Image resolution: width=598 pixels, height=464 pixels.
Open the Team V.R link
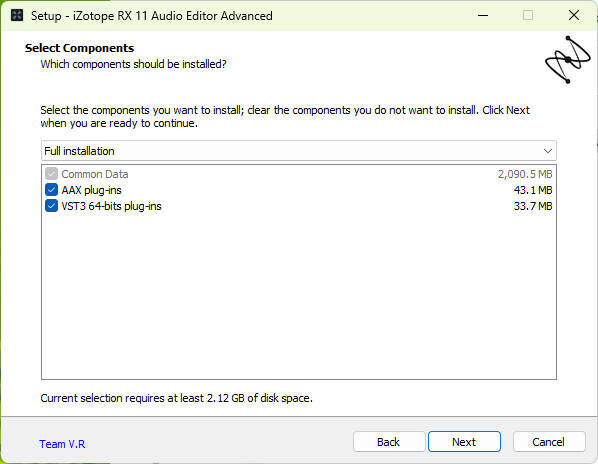(62, 444)
